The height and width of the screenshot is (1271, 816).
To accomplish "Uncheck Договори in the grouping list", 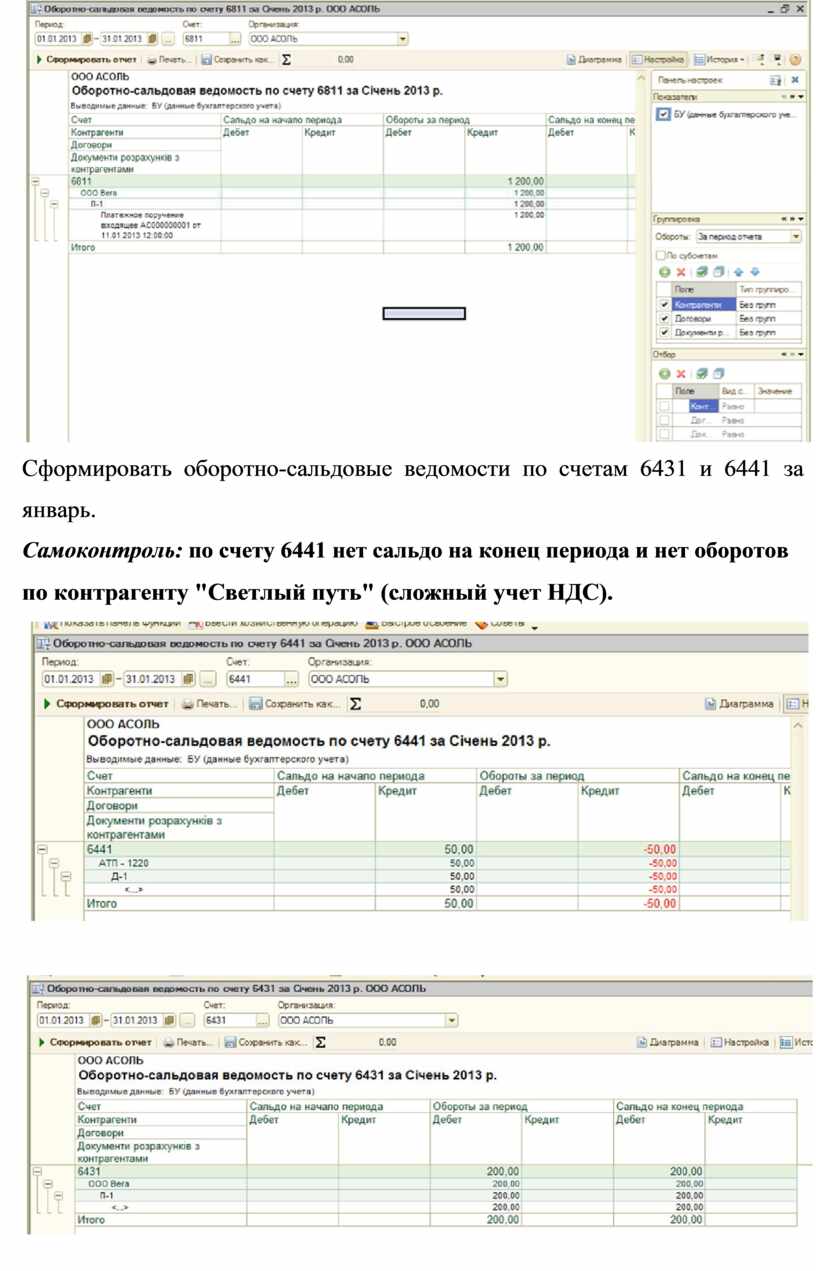I will [x=663, y=318].
